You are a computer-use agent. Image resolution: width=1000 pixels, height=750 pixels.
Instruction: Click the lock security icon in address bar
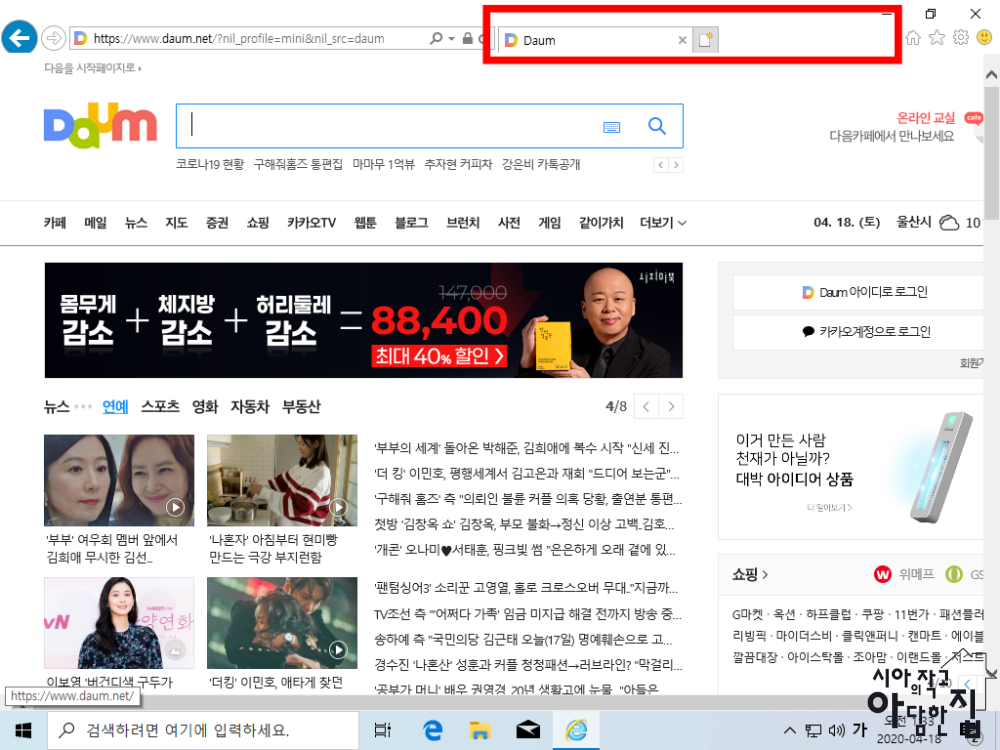pos(467,38)
